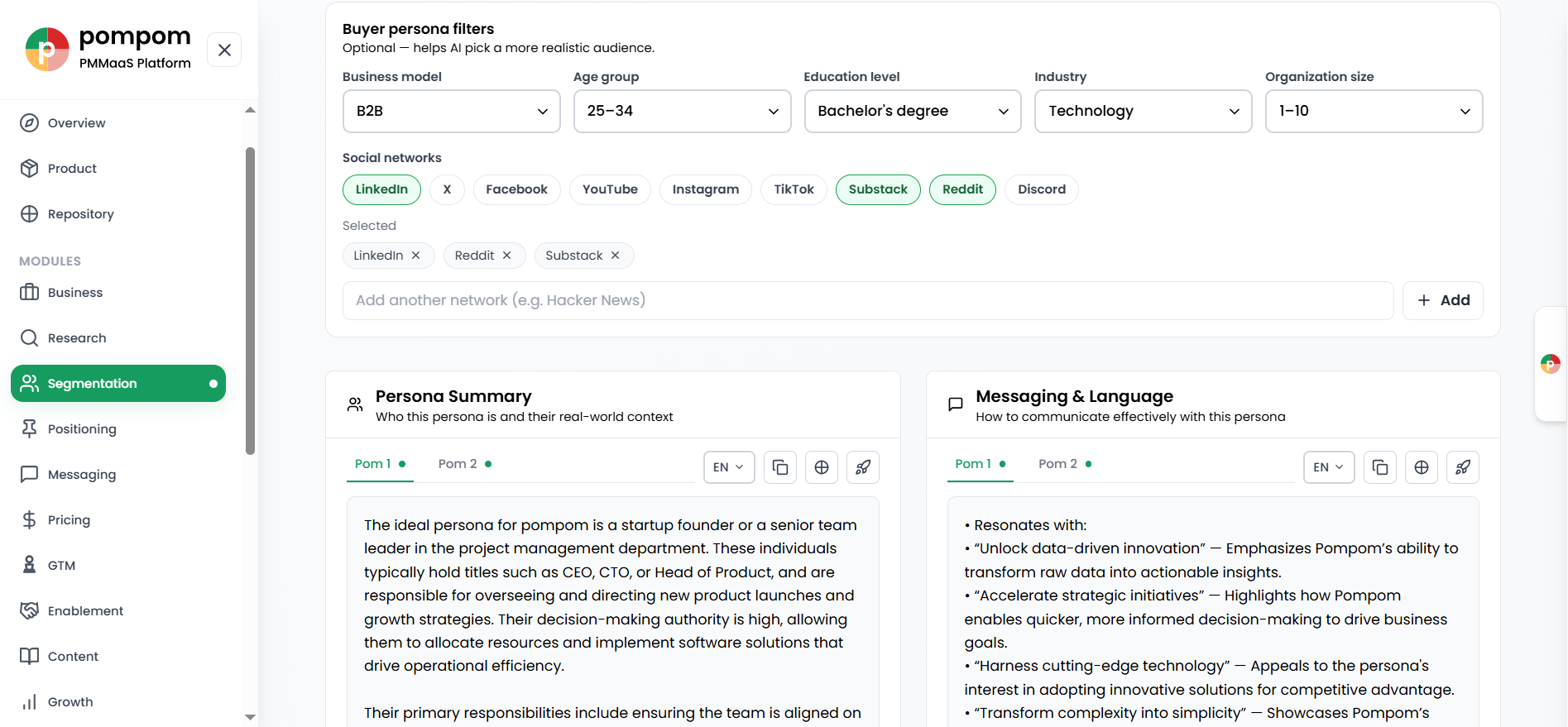Select Pom 2 tab in Messaging & Language
The height and width of the screenshot is (727, 1568).
1065,464
